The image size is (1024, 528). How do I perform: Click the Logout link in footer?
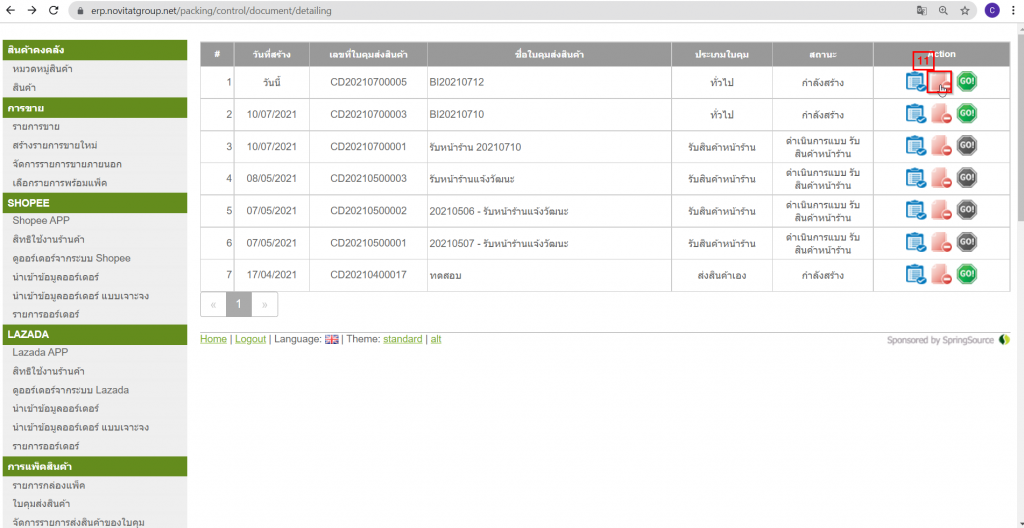pos(250,339)
